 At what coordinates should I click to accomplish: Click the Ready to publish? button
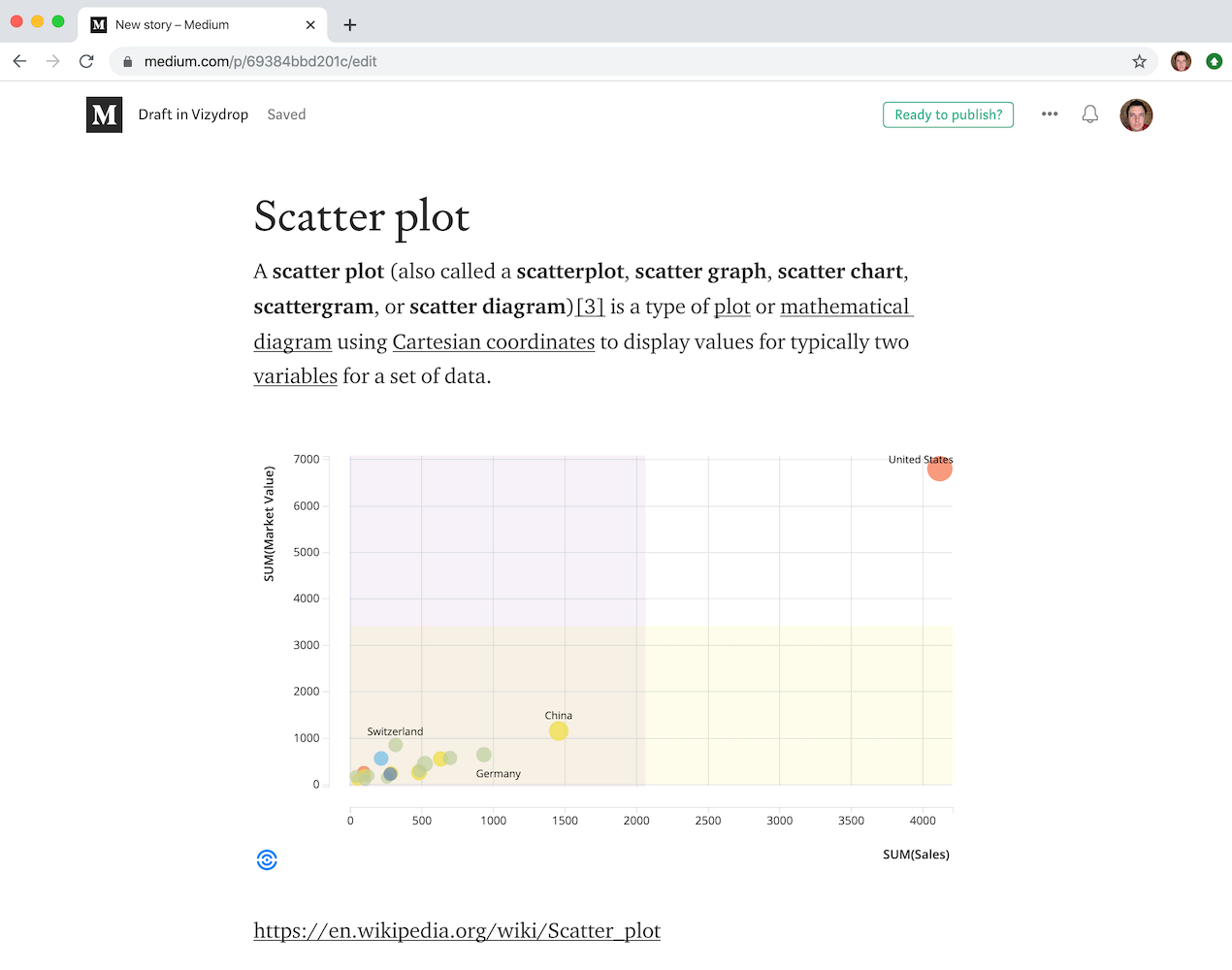(948, 114)
